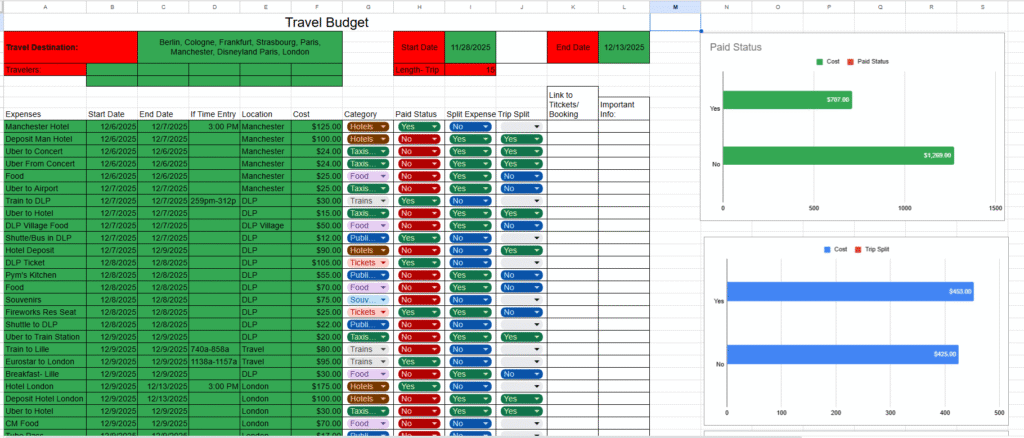The image size is (1024, 438).
Task: Open Trip Split dropdown for Uber to Airport
Action: (522, 188)
